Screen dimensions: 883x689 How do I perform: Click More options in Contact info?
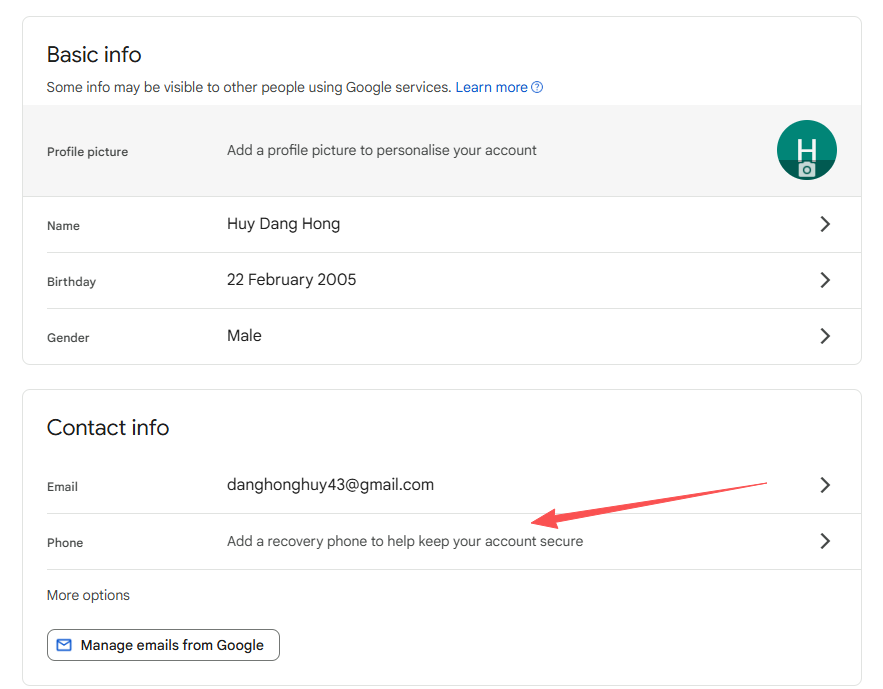(88, 595)
